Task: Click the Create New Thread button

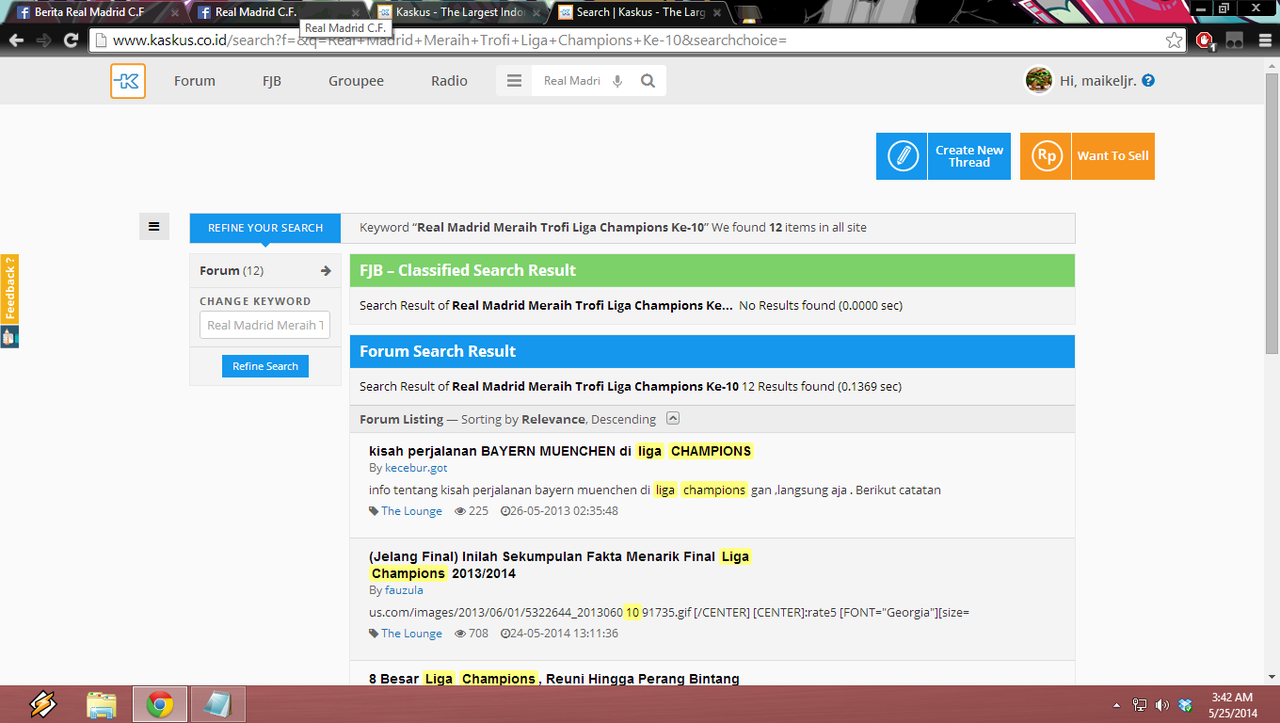Action: 943,156
